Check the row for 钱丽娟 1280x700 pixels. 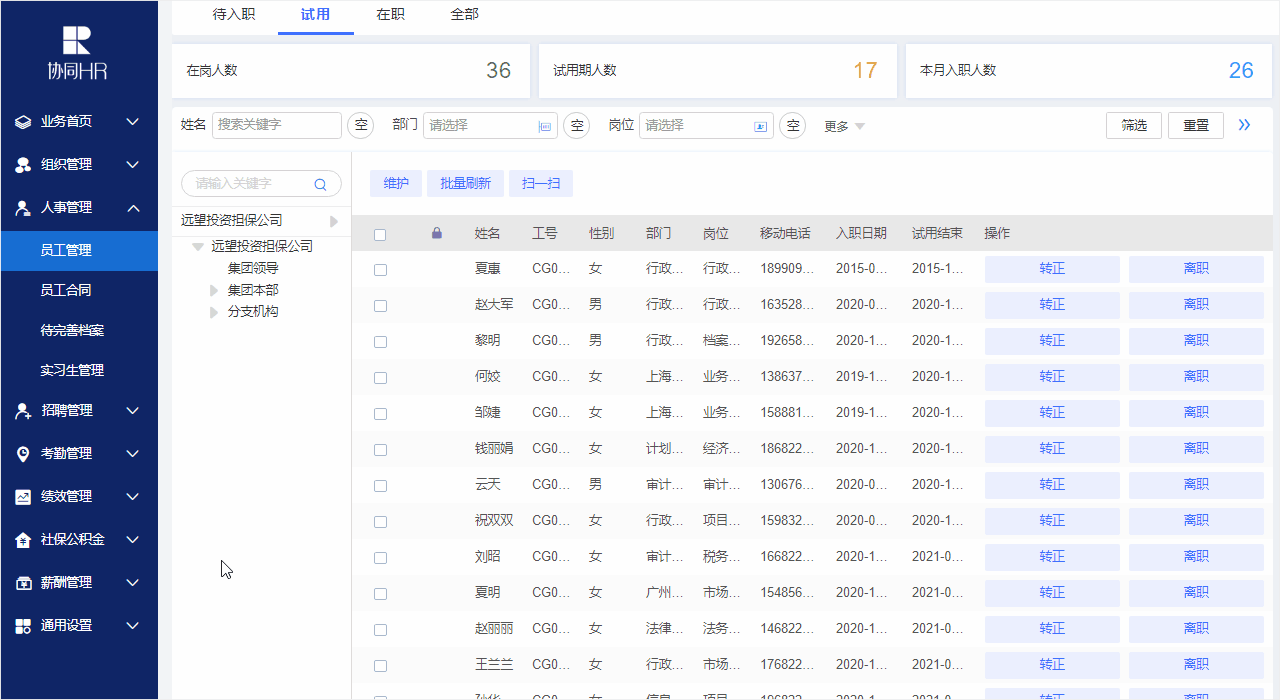tap(380, 450)
